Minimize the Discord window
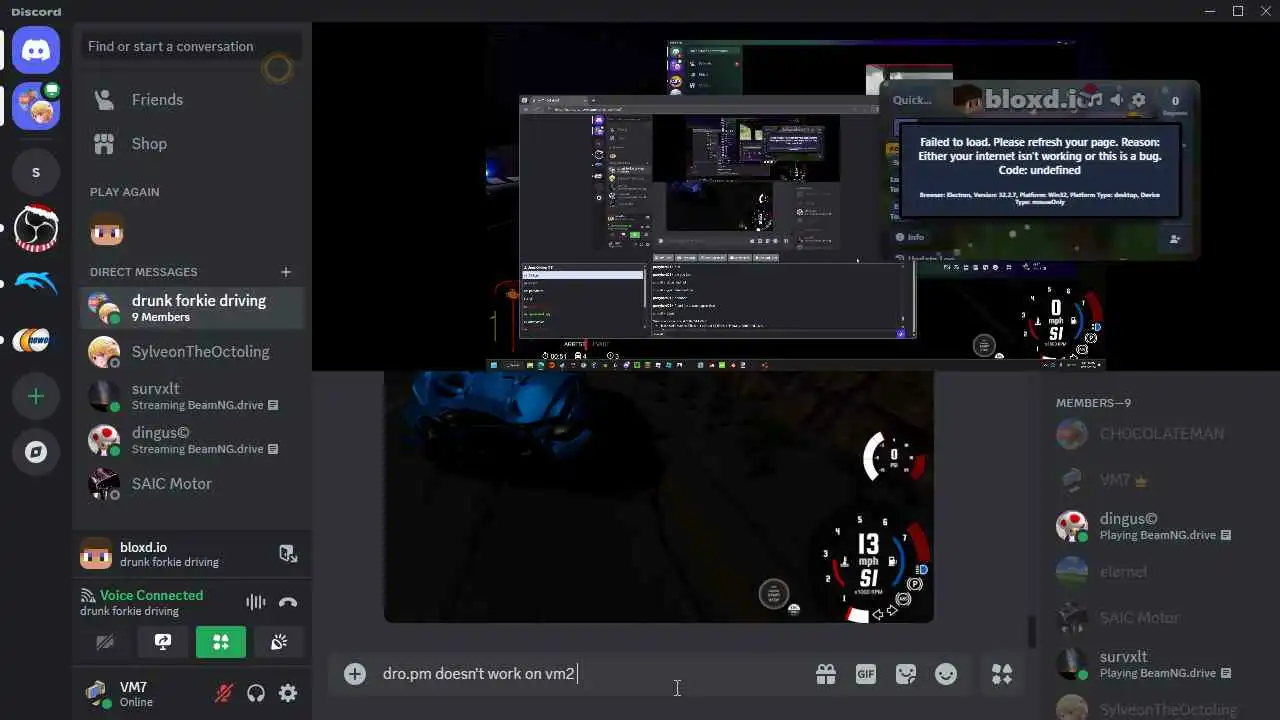This screenshot has width=1280, height=720. 1211,11
